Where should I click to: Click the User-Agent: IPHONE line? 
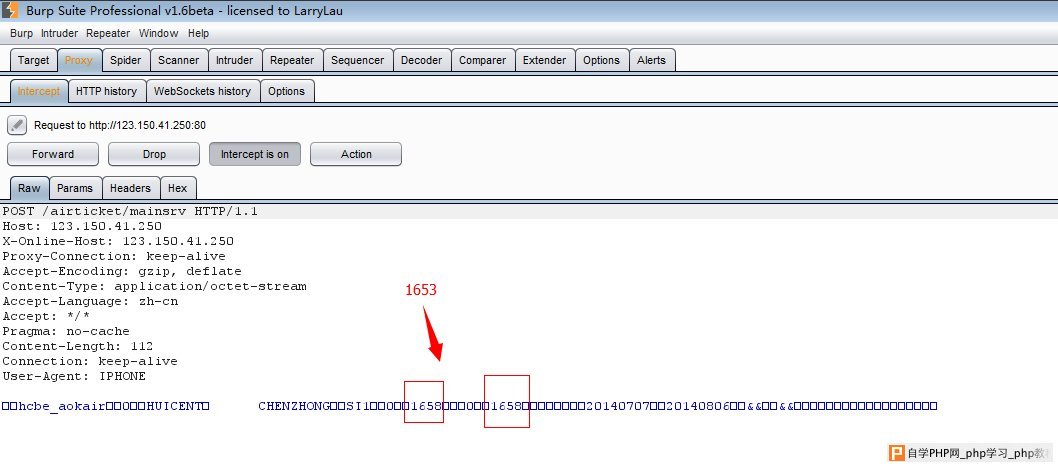[74, 376]
